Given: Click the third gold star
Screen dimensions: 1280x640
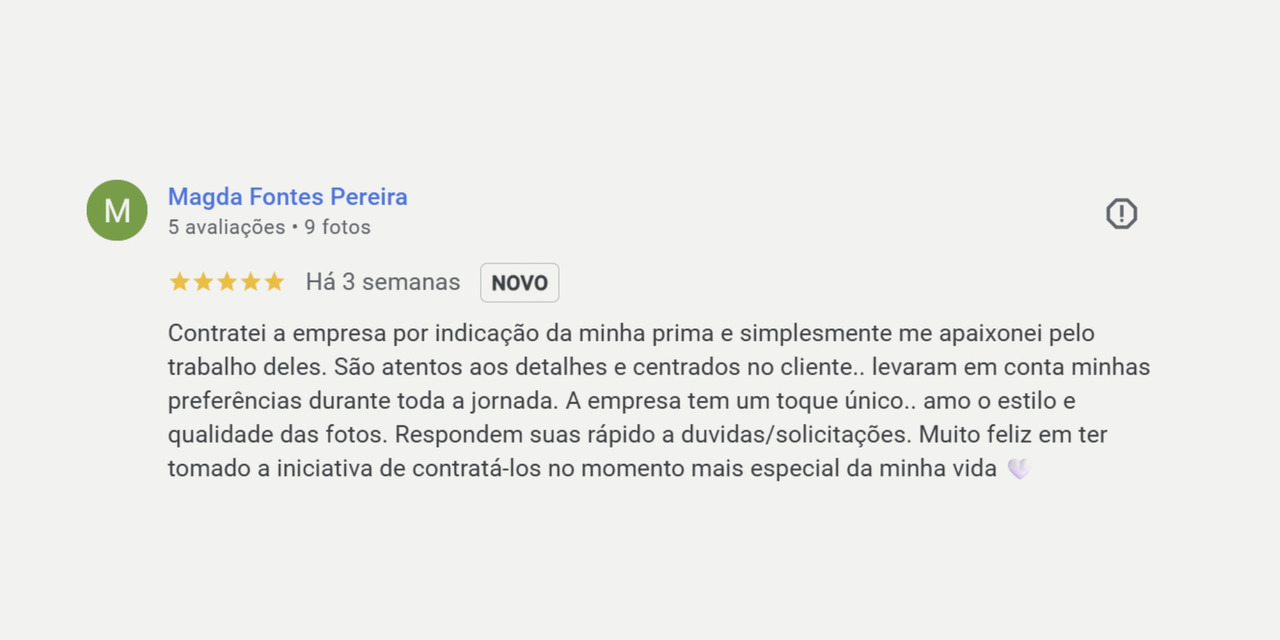Looking at the screenshot, I should pos(227,282).
